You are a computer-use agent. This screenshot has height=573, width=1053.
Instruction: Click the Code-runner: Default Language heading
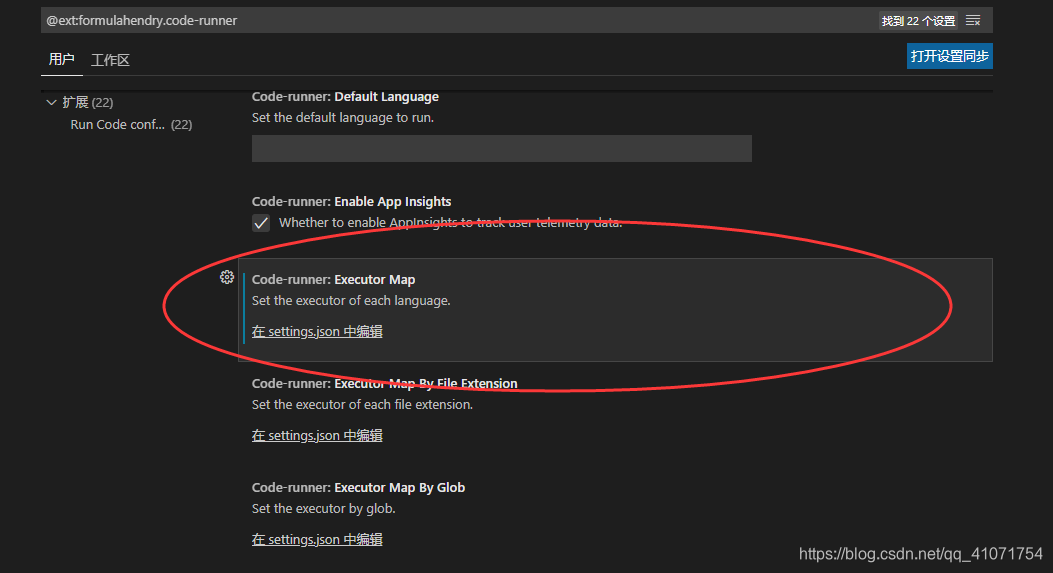pos(345,97)
